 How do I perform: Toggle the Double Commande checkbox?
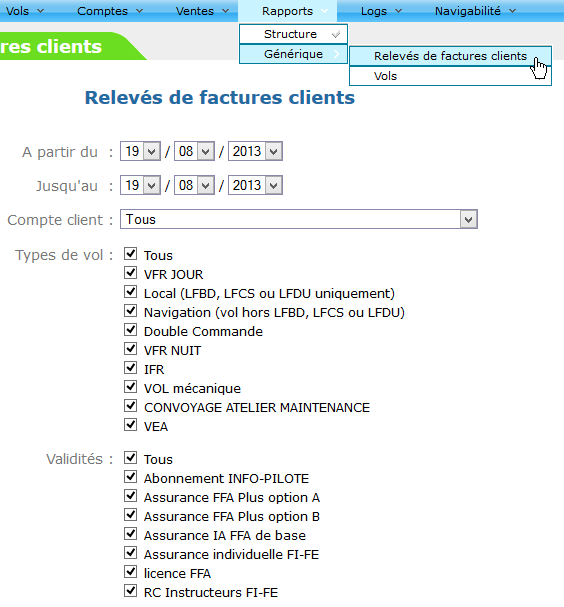tap(130, 330)
